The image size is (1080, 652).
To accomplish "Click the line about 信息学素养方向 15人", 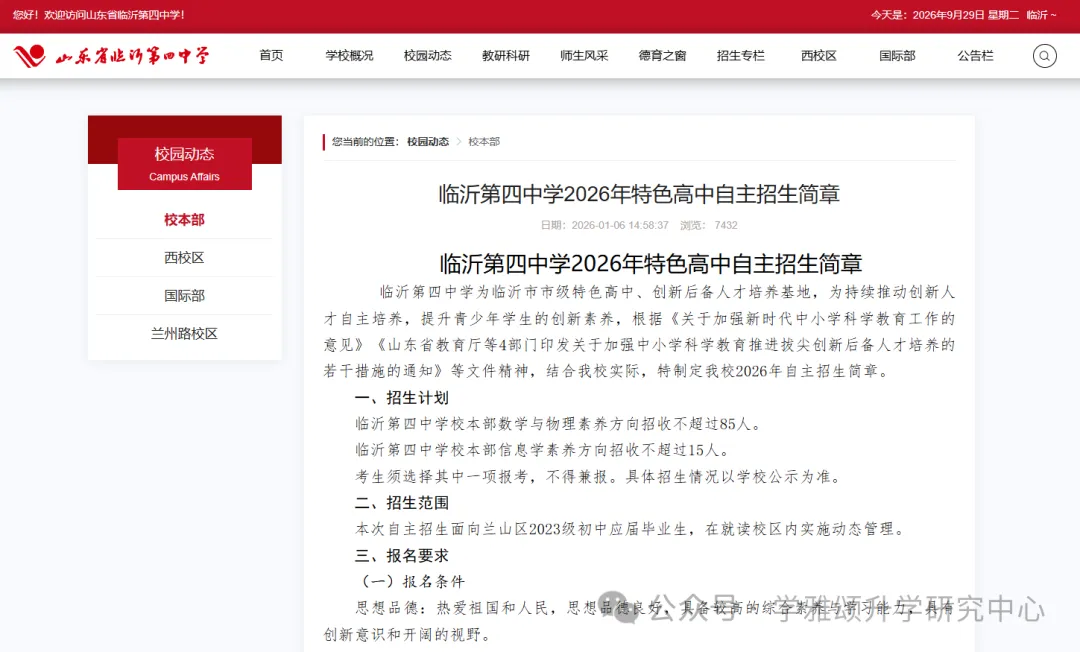I will pyautogui.click(x=543, y=450).
